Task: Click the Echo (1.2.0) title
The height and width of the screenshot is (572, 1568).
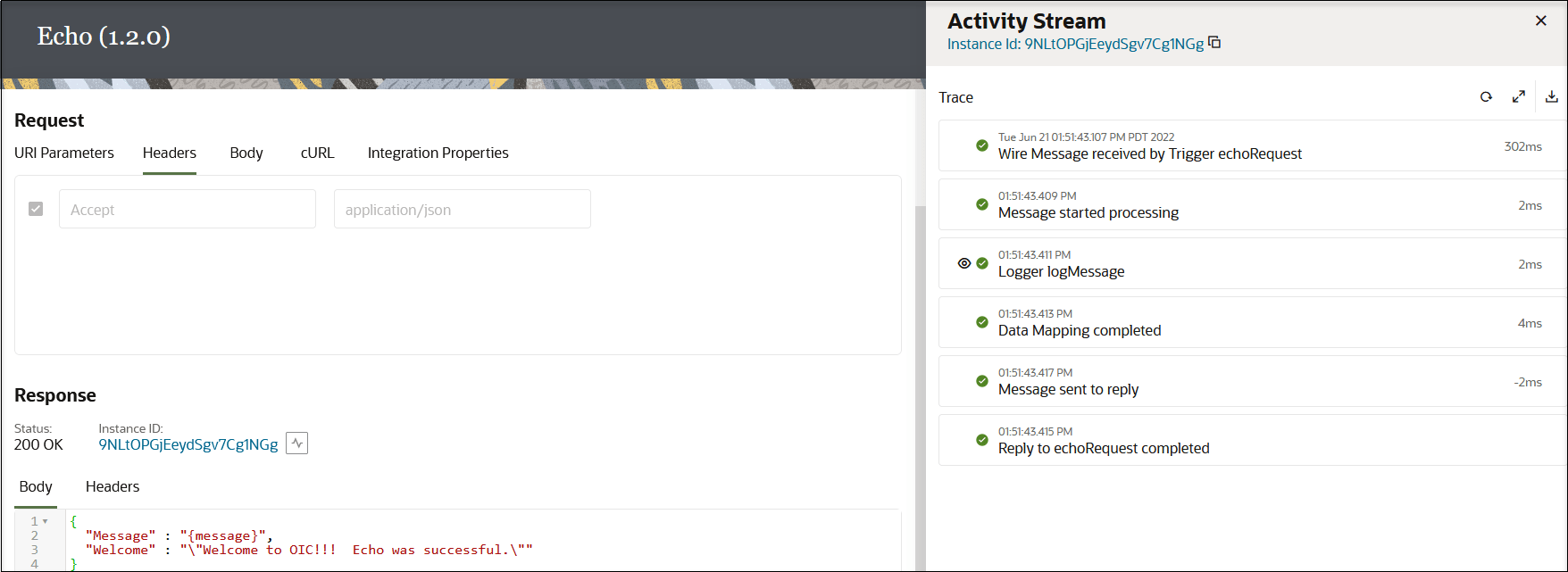Action: tap(104, 36)
